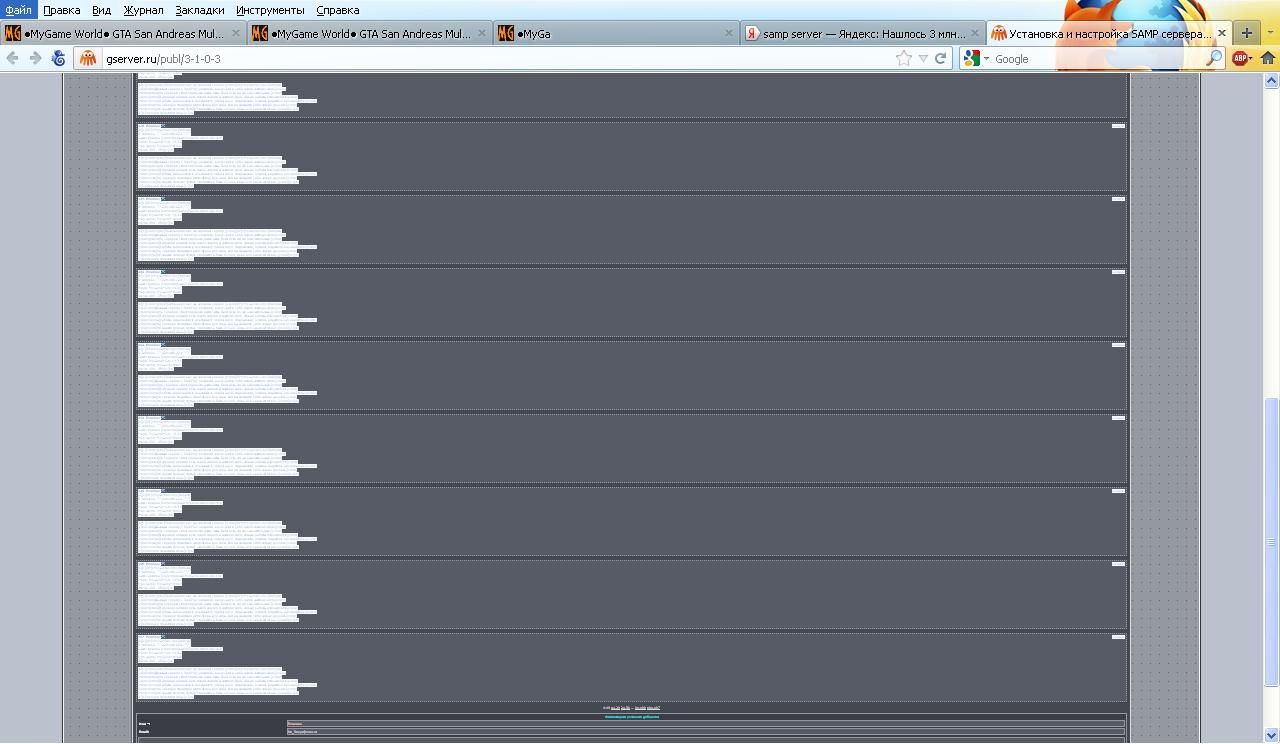
Task: Open the Журнал menu
Action: click(x=143, y=10)
